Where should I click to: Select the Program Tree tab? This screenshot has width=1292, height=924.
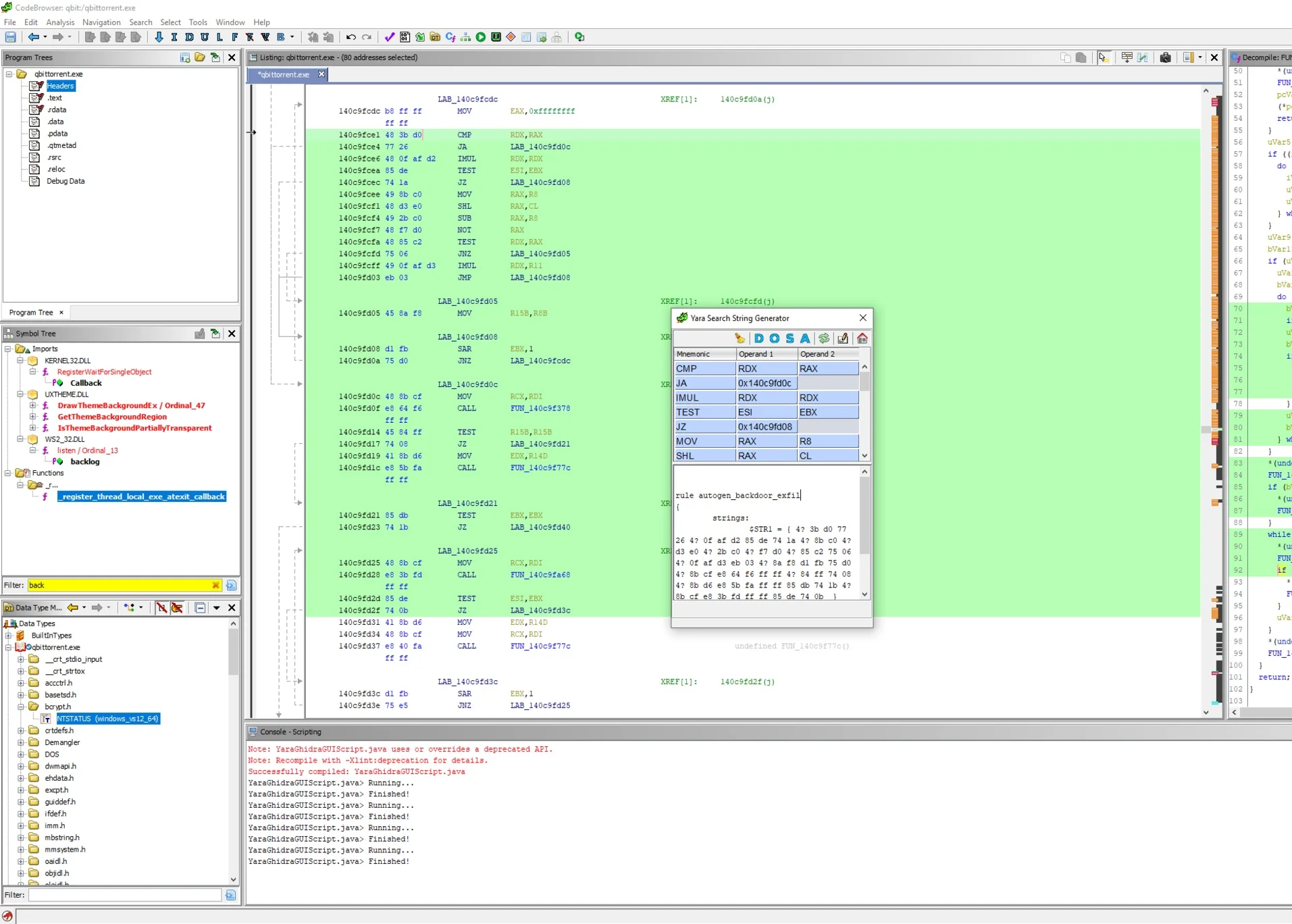(x=31, y=313)
